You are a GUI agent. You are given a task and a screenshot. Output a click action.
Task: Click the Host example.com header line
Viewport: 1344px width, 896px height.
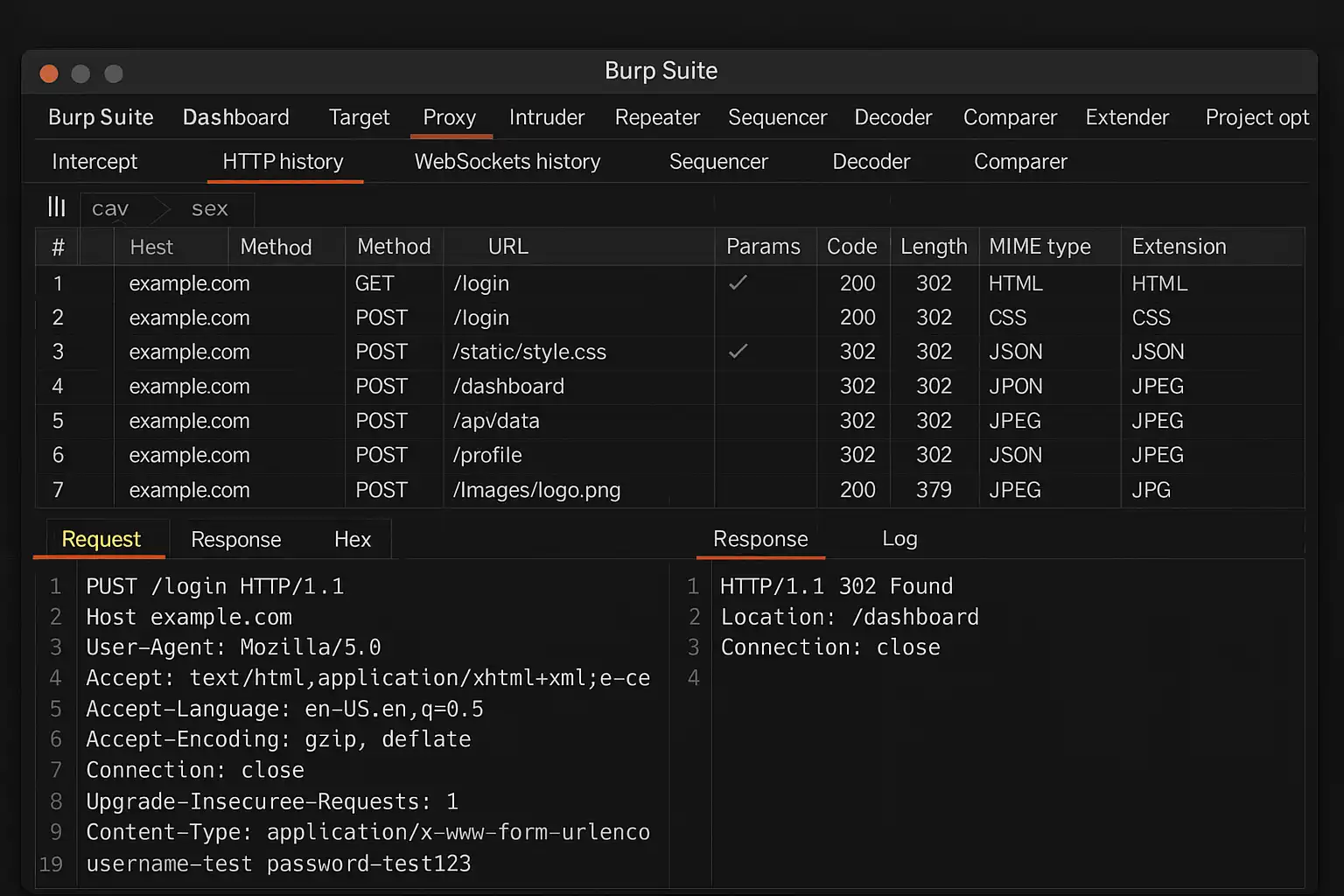click(189, 617)
